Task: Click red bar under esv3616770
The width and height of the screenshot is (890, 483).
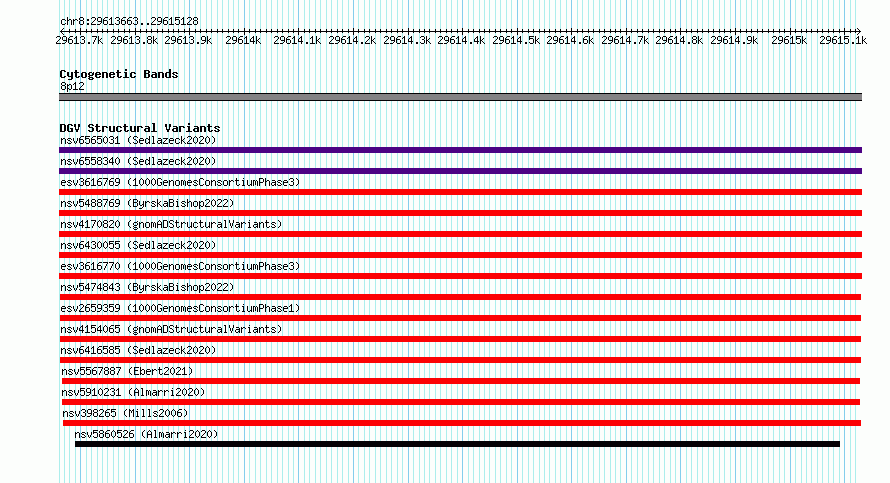Action: pyautogui.click(x=460, y=276)
